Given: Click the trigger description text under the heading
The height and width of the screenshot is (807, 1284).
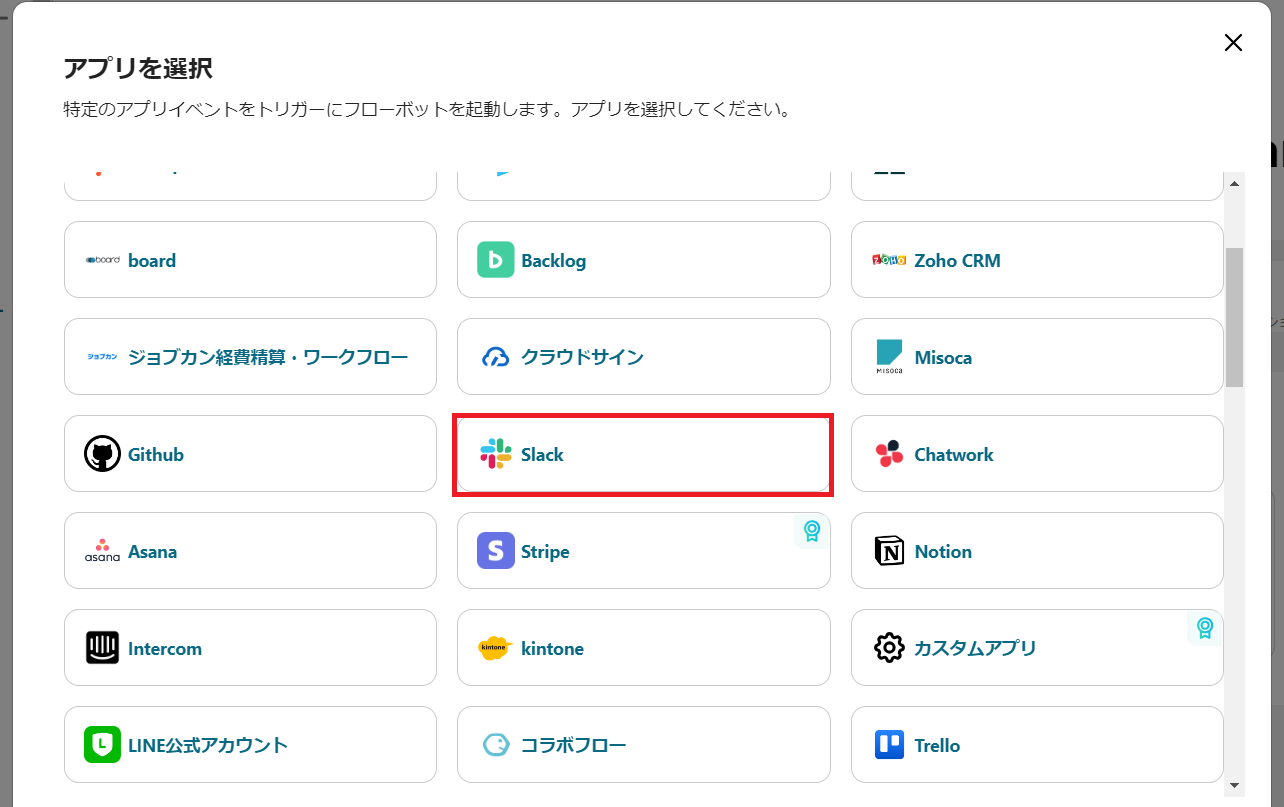Looking at the screenshot, I should tap(427, 109).
